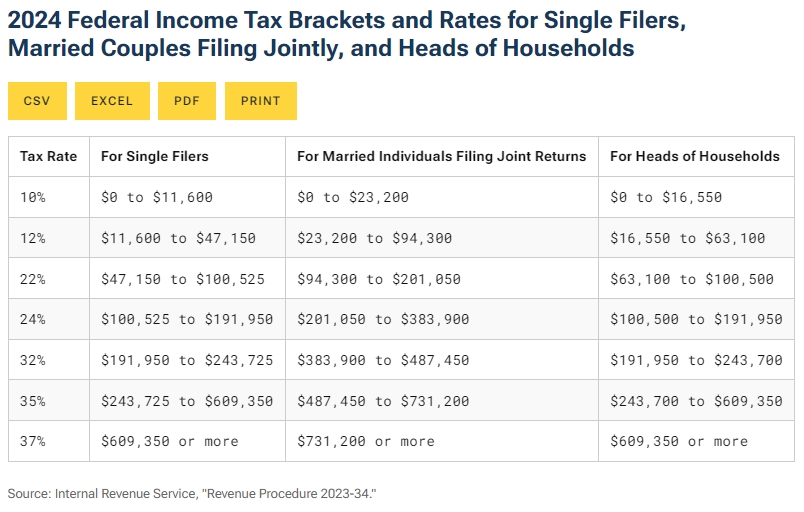Export the table using PDF button

tap(187, 101)
